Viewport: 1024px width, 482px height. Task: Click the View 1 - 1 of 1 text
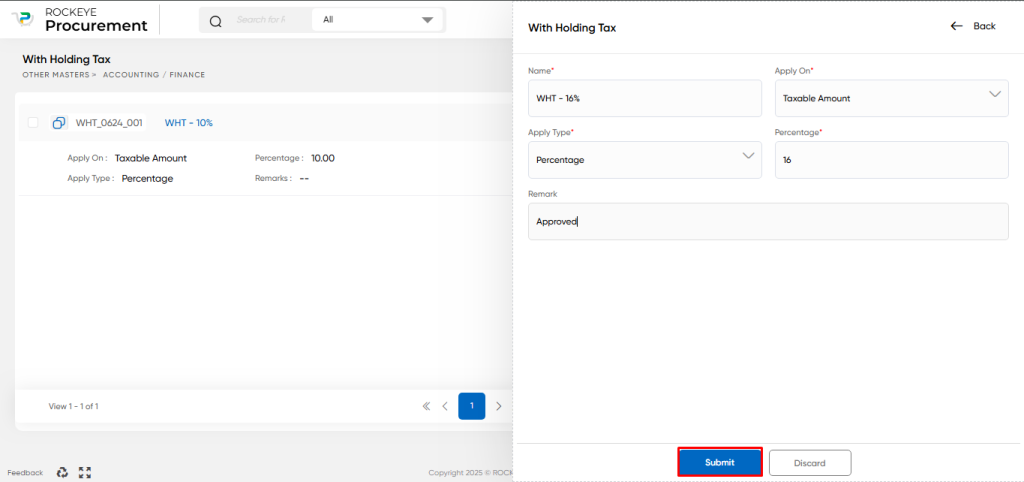[x=74, y=406]
